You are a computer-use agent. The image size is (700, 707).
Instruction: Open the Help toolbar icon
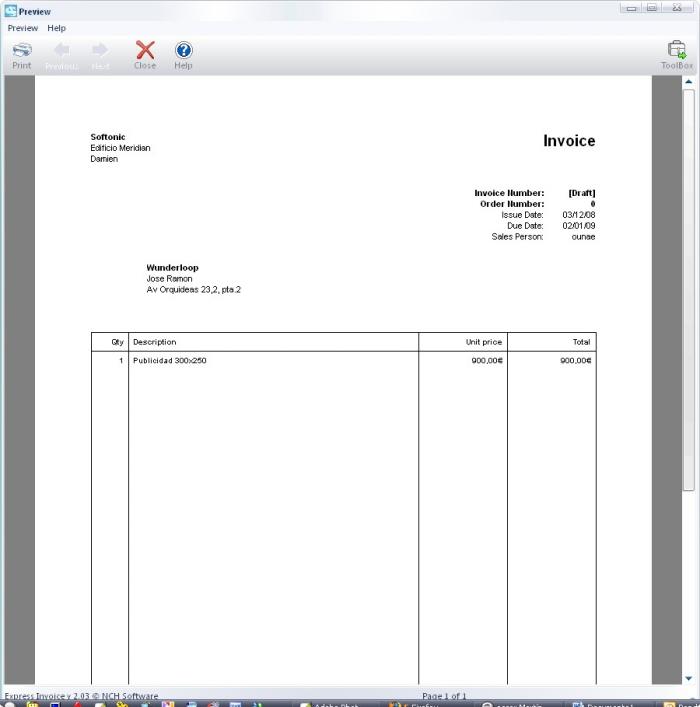(183, 55)
